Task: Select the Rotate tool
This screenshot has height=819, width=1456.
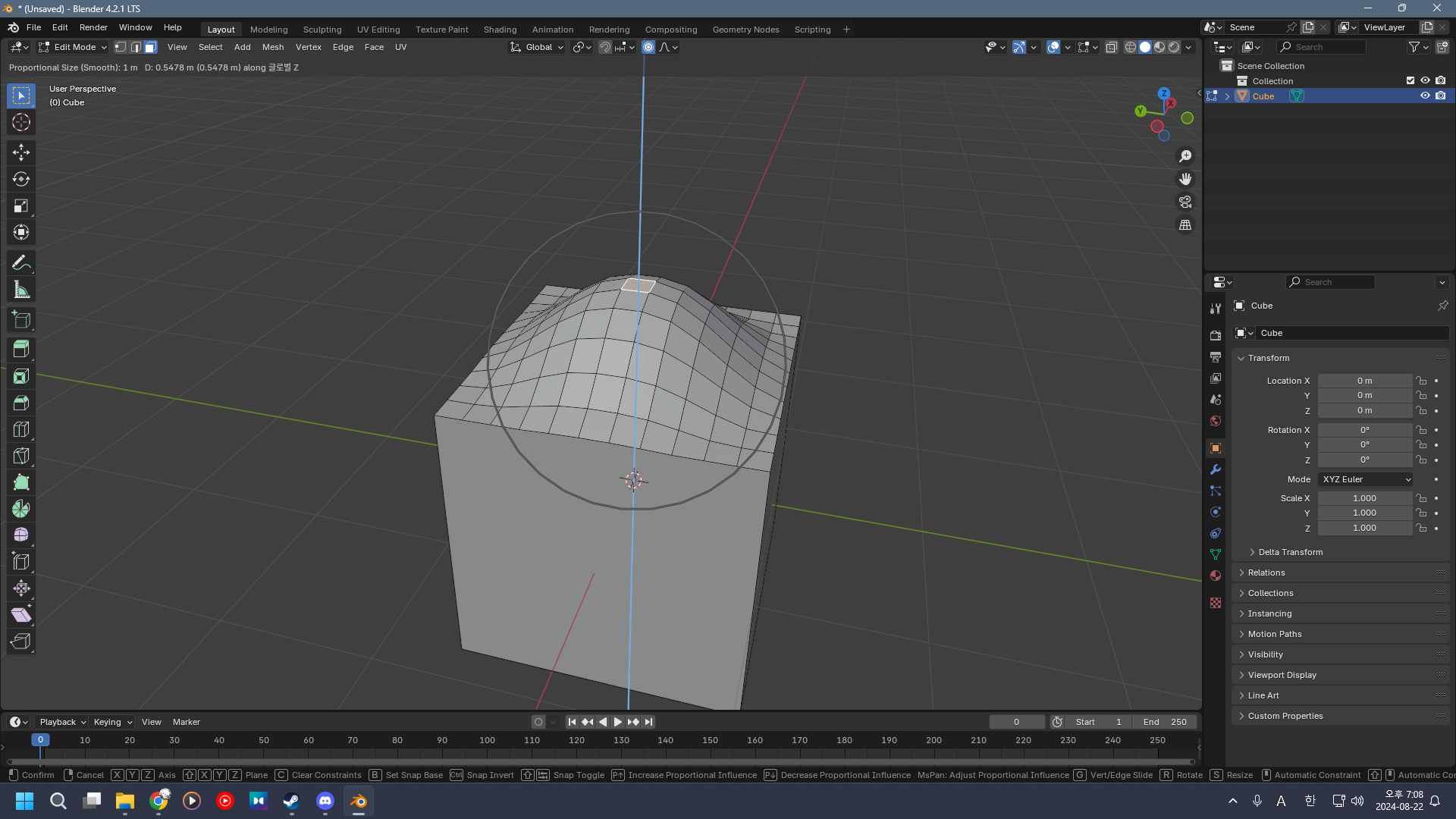Action: coord(21,179)
